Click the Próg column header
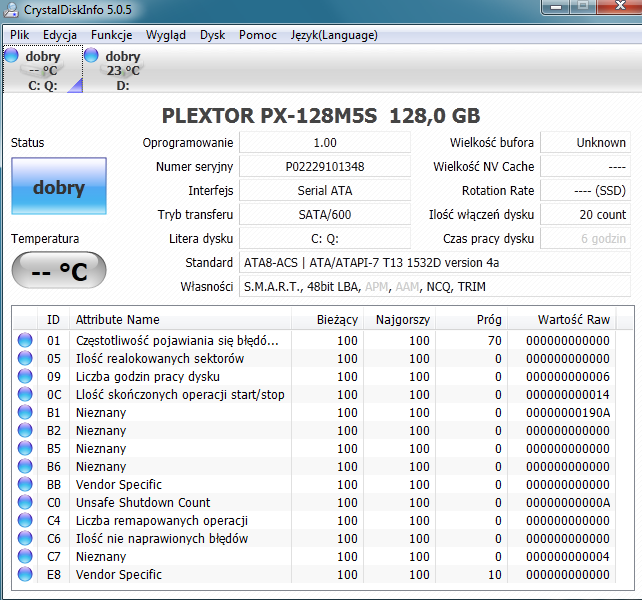The image size is (642, 600). point(472,319)
